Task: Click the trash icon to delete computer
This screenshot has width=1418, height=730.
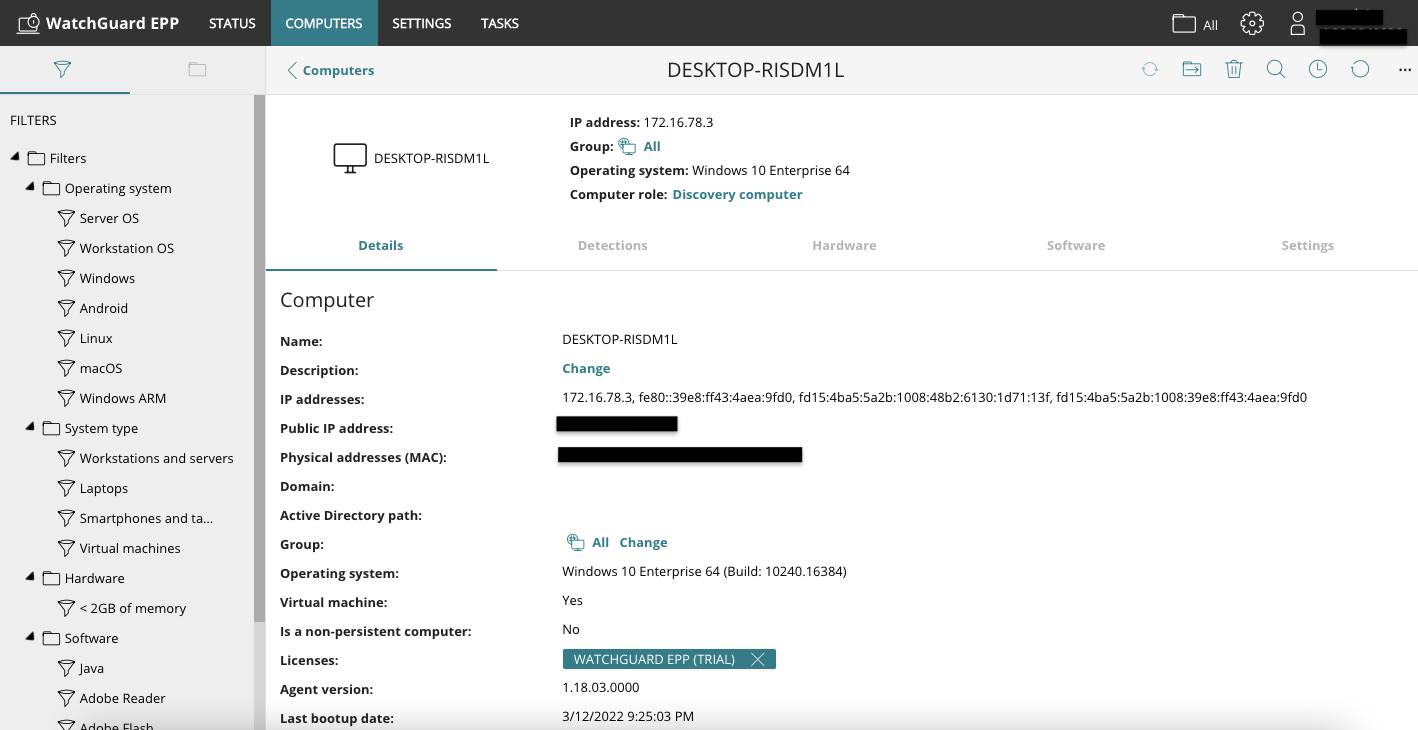Action: pos(1234,69)
